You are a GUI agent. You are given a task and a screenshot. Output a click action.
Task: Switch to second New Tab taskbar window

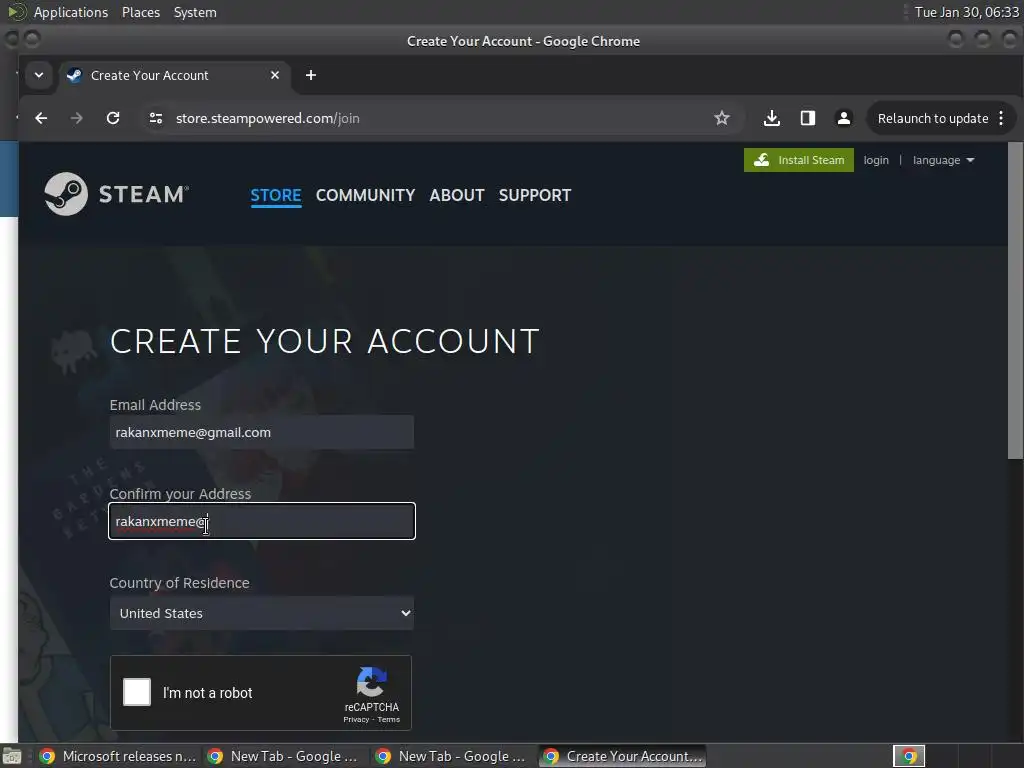point(452,756)
